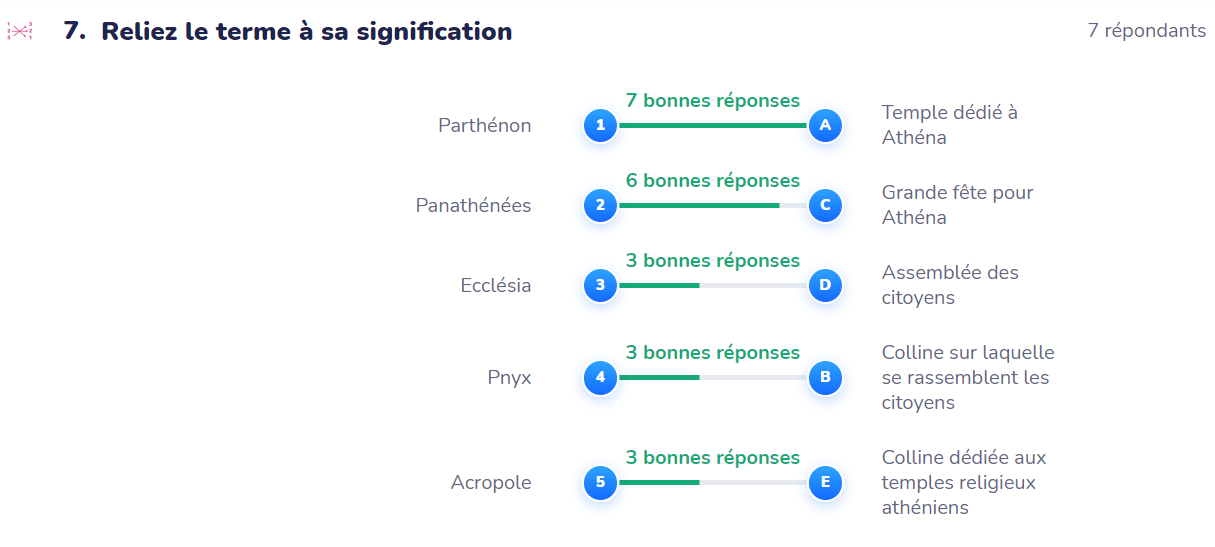Click the matching question type icon

(20, 32)
